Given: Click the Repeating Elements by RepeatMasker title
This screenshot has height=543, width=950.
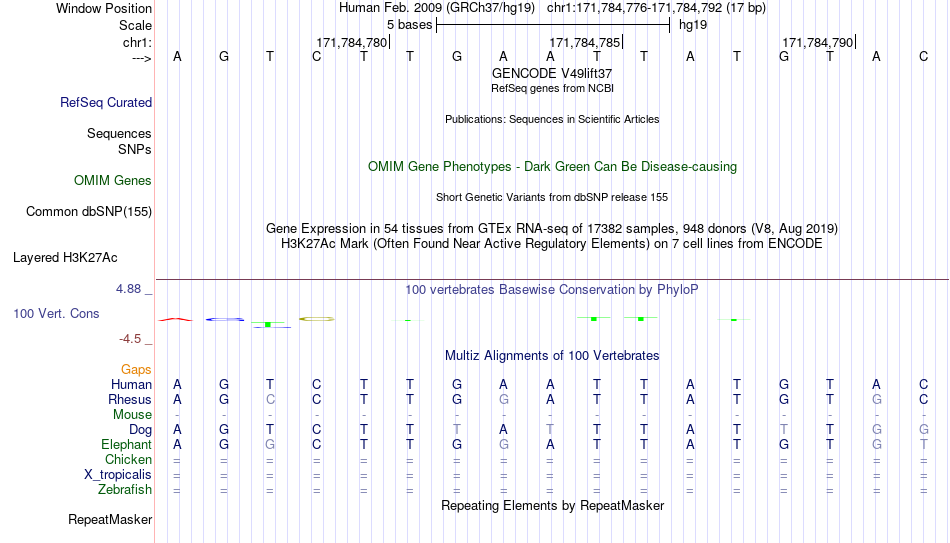Looking at the screenshot, I should pyautogui.click(x=552, y=505).
